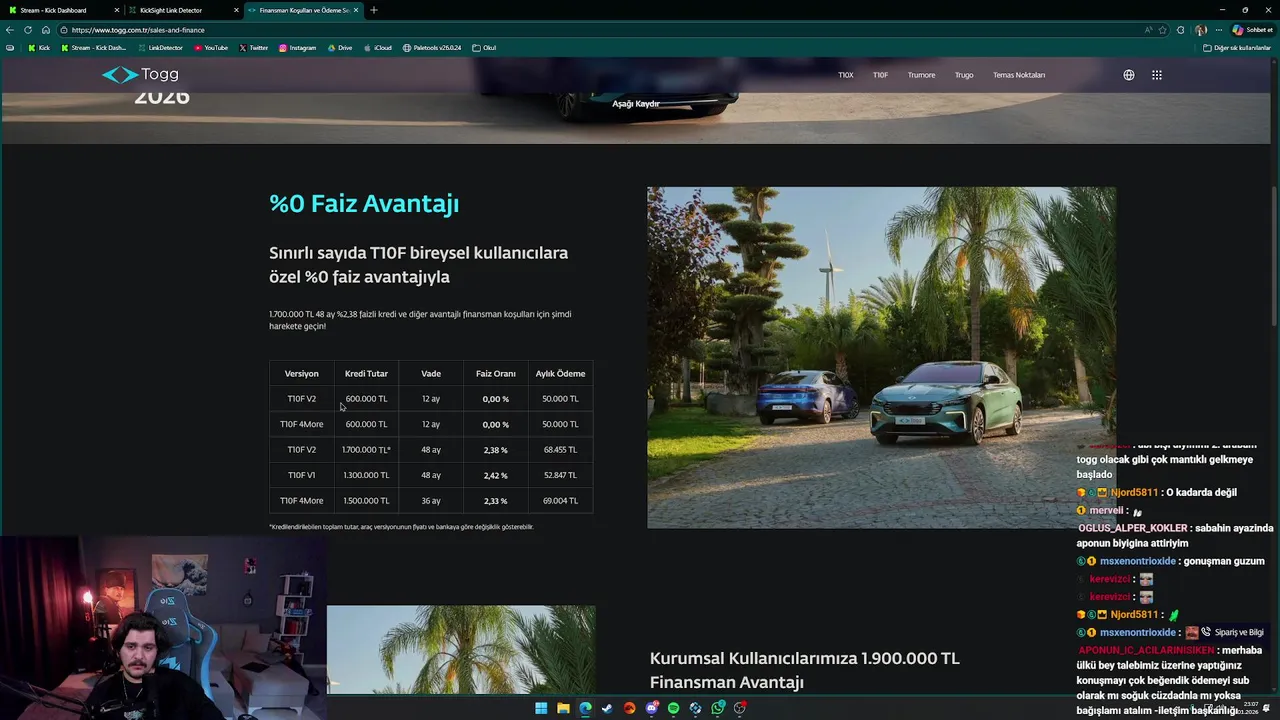Screen dimensions: 1280x720
Task: Click the page vertical scrollbar
Action: click(x=1275, y=255)
